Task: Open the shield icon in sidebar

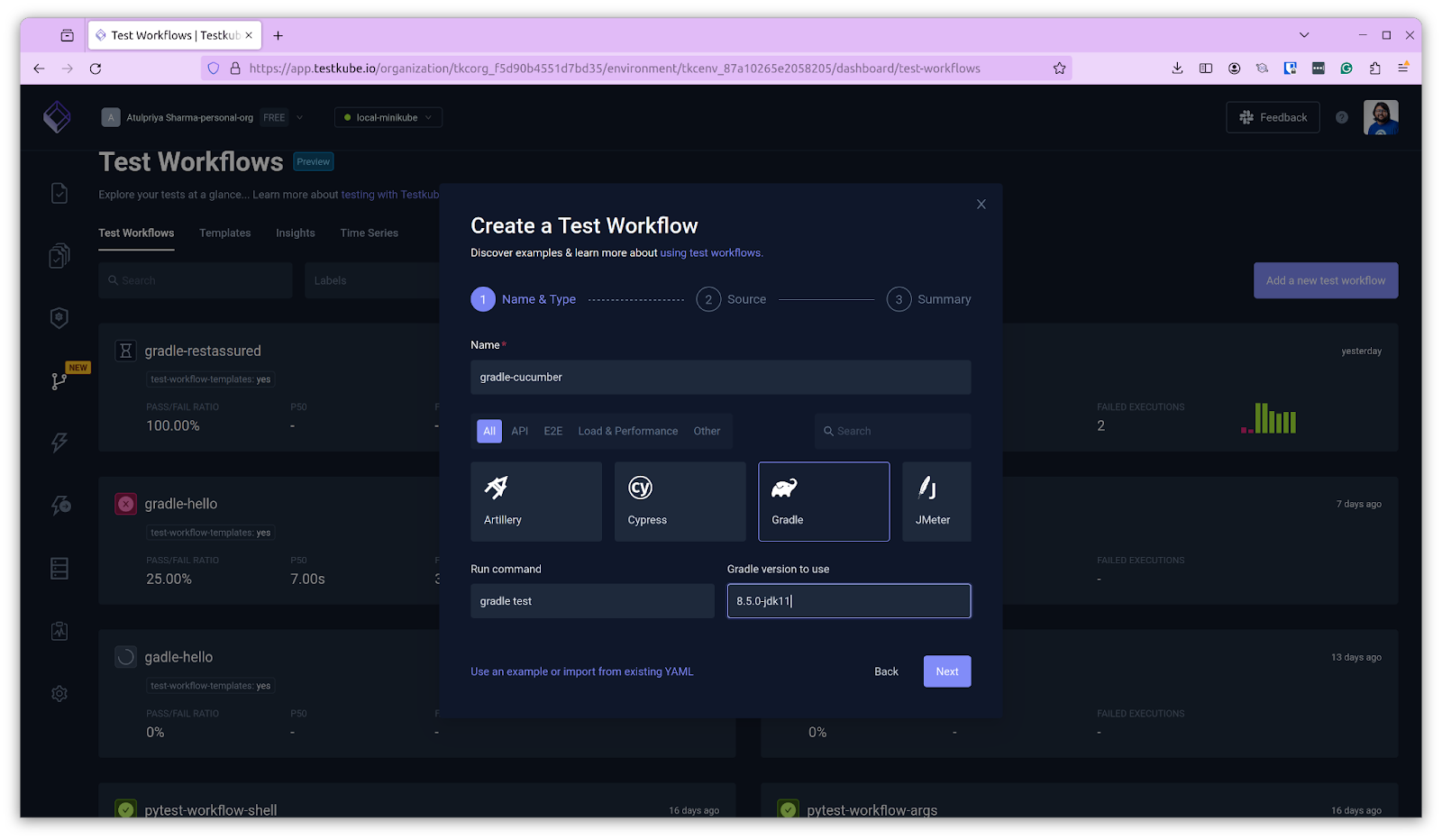Action: point(59,317)
